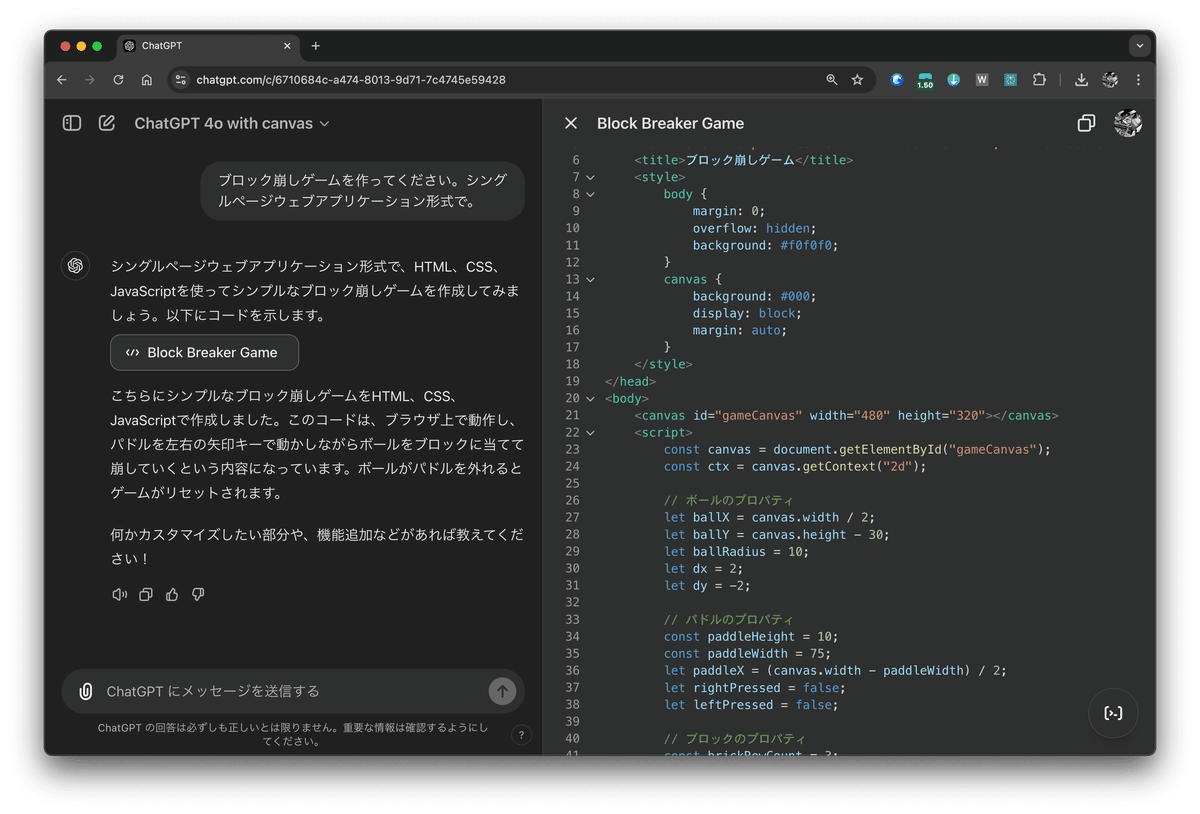
Task: Close the ChatGPT browser tab
Action: tap(287, 46)
